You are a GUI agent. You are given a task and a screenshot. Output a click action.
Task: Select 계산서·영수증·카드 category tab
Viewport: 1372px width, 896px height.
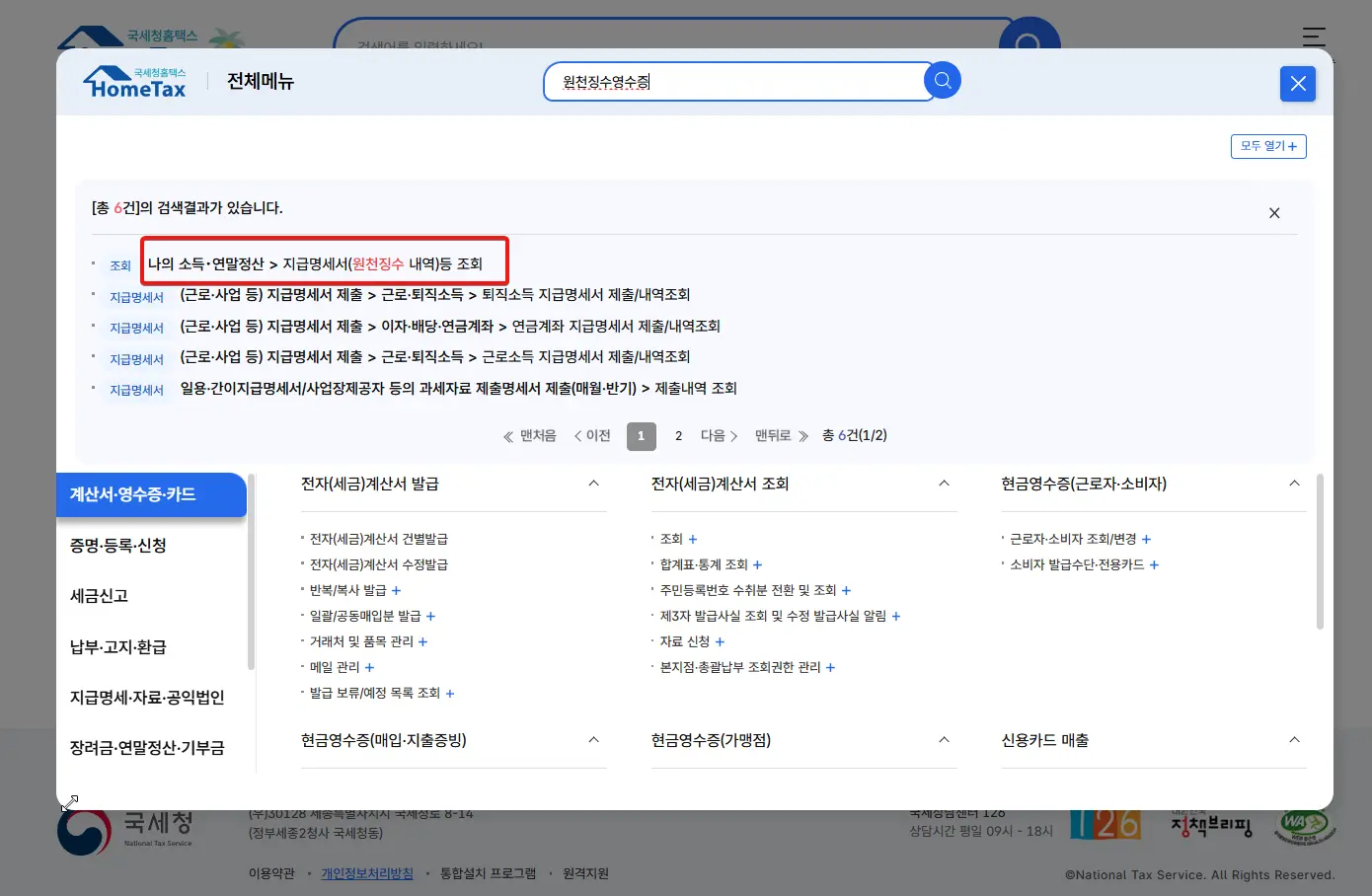coord(151,494)
